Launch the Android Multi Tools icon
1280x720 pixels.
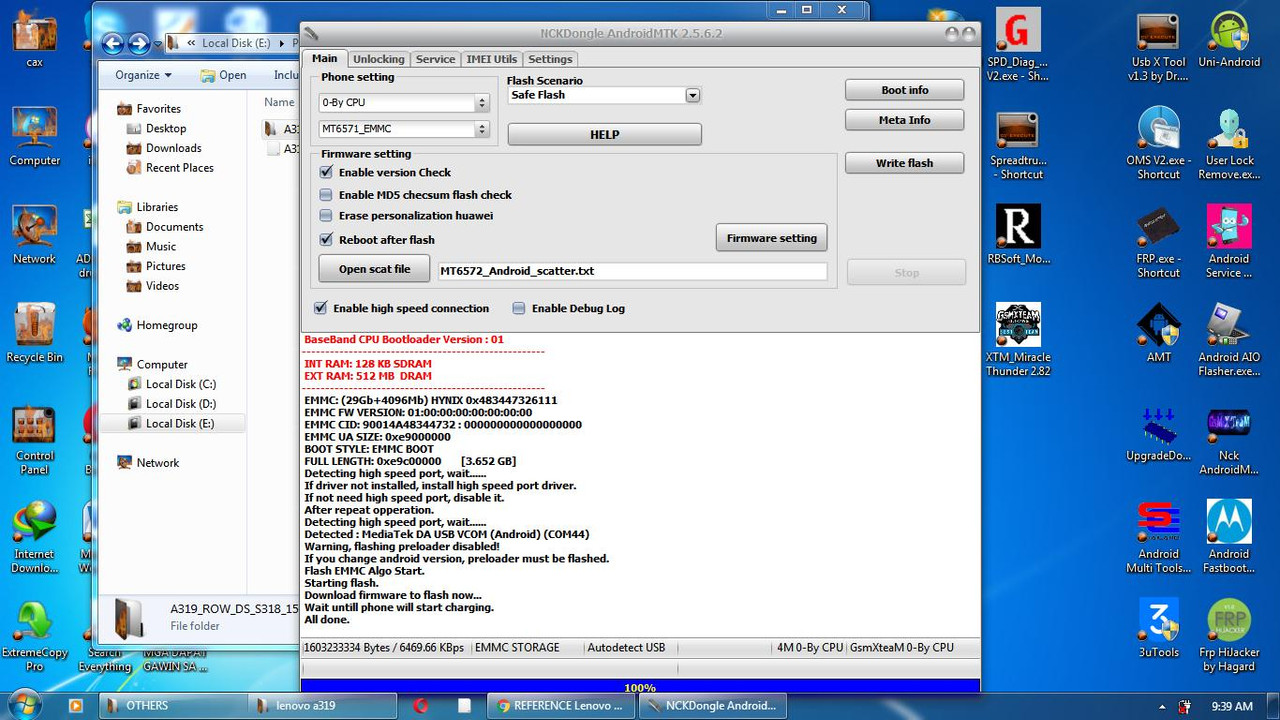coord(1158,538)
